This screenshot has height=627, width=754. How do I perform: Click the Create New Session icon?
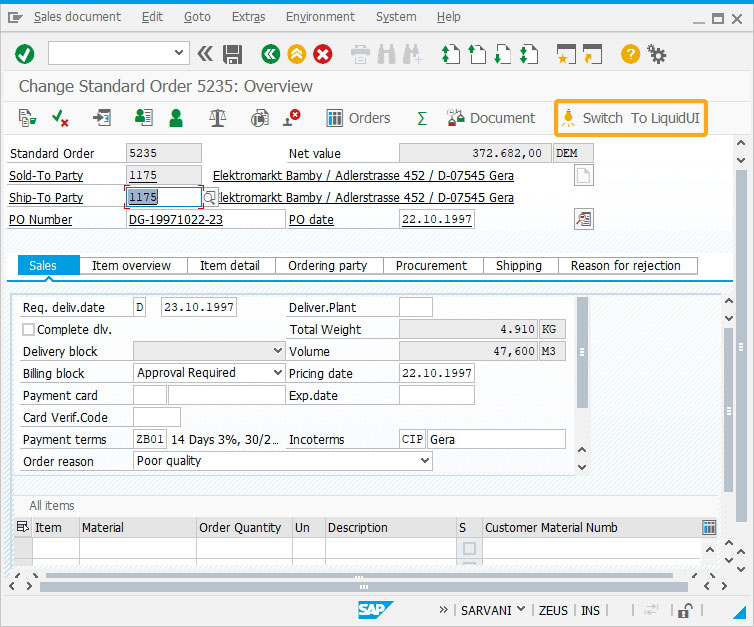point(566,54)
